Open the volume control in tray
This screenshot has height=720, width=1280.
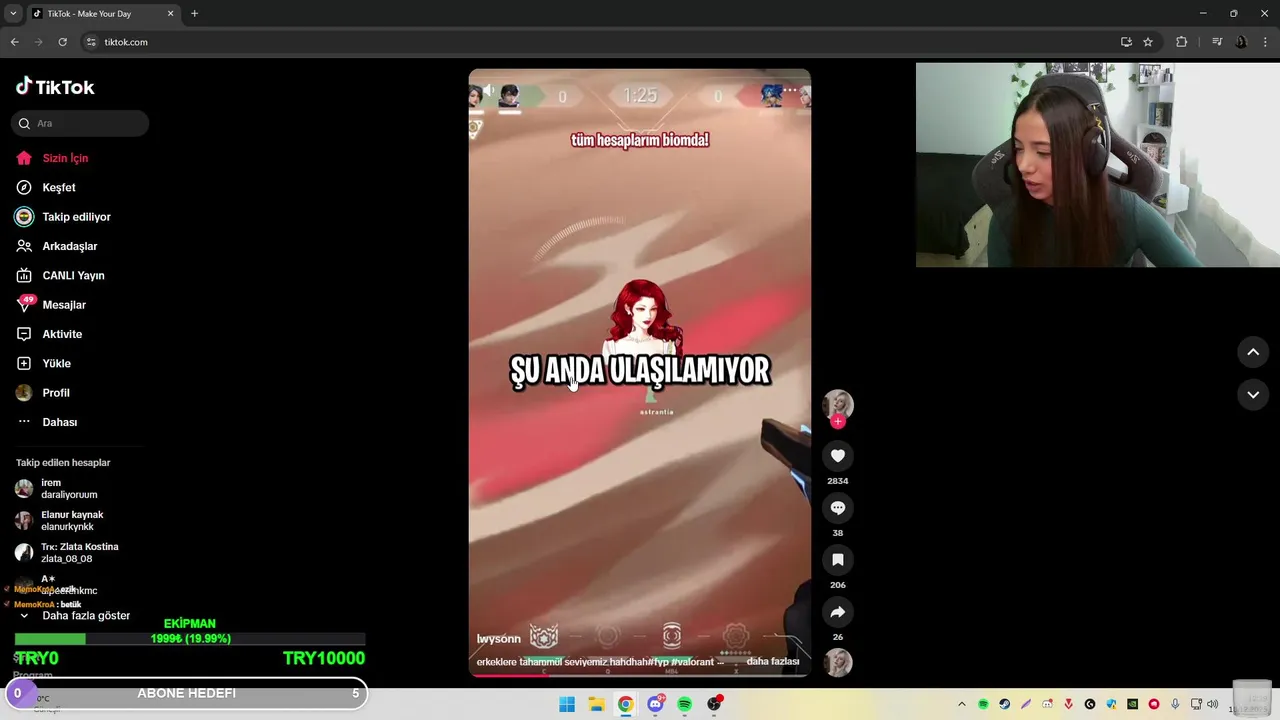coord(1212,704)
